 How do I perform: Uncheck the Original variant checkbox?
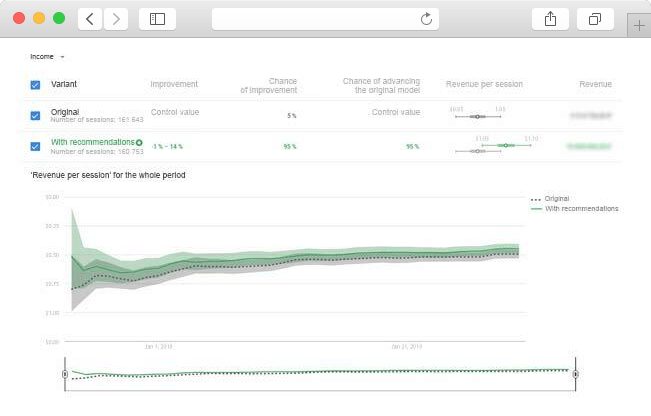pos(36,115)
